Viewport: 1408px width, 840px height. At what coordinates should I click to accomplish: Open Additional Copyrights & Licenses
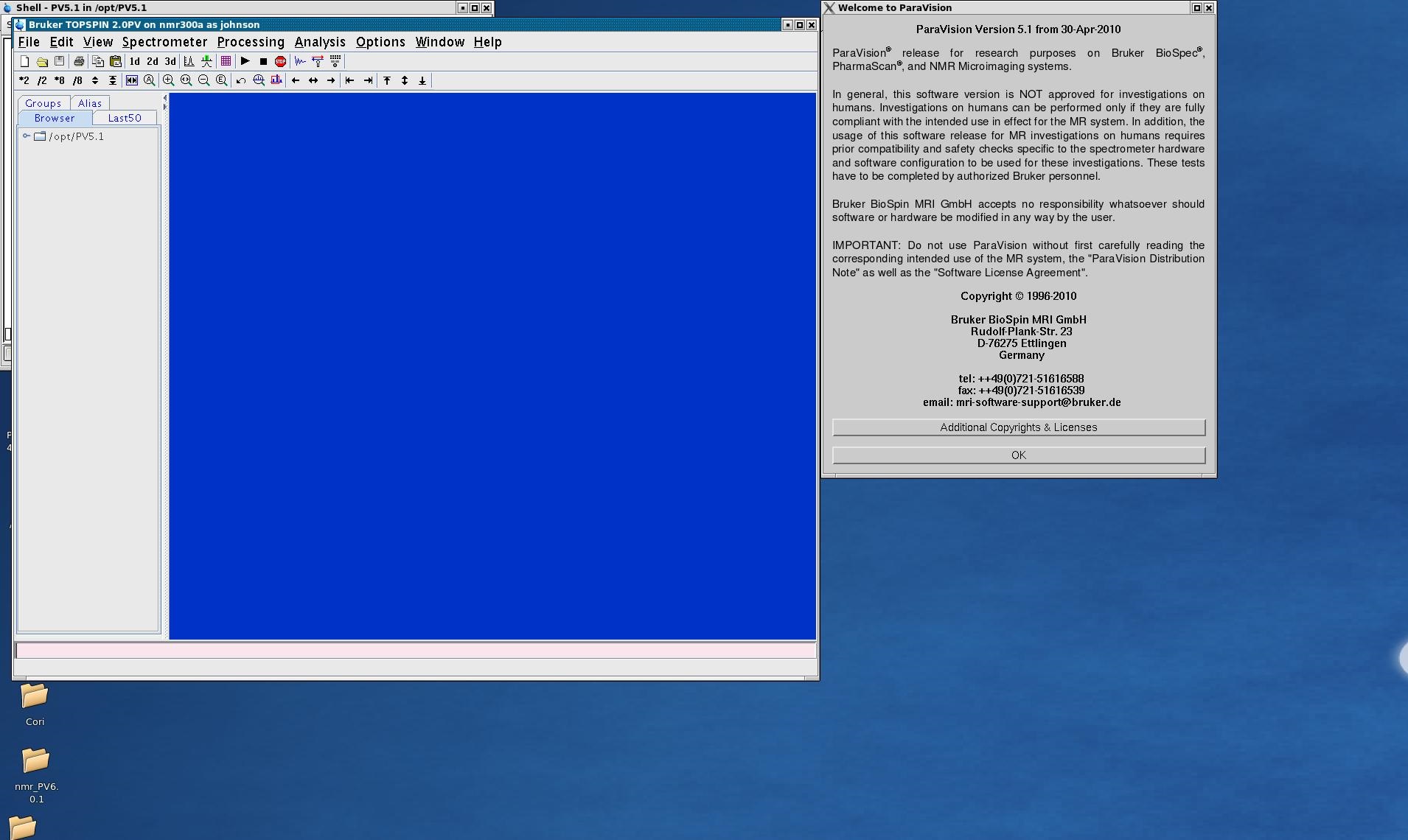[1018, 427]
